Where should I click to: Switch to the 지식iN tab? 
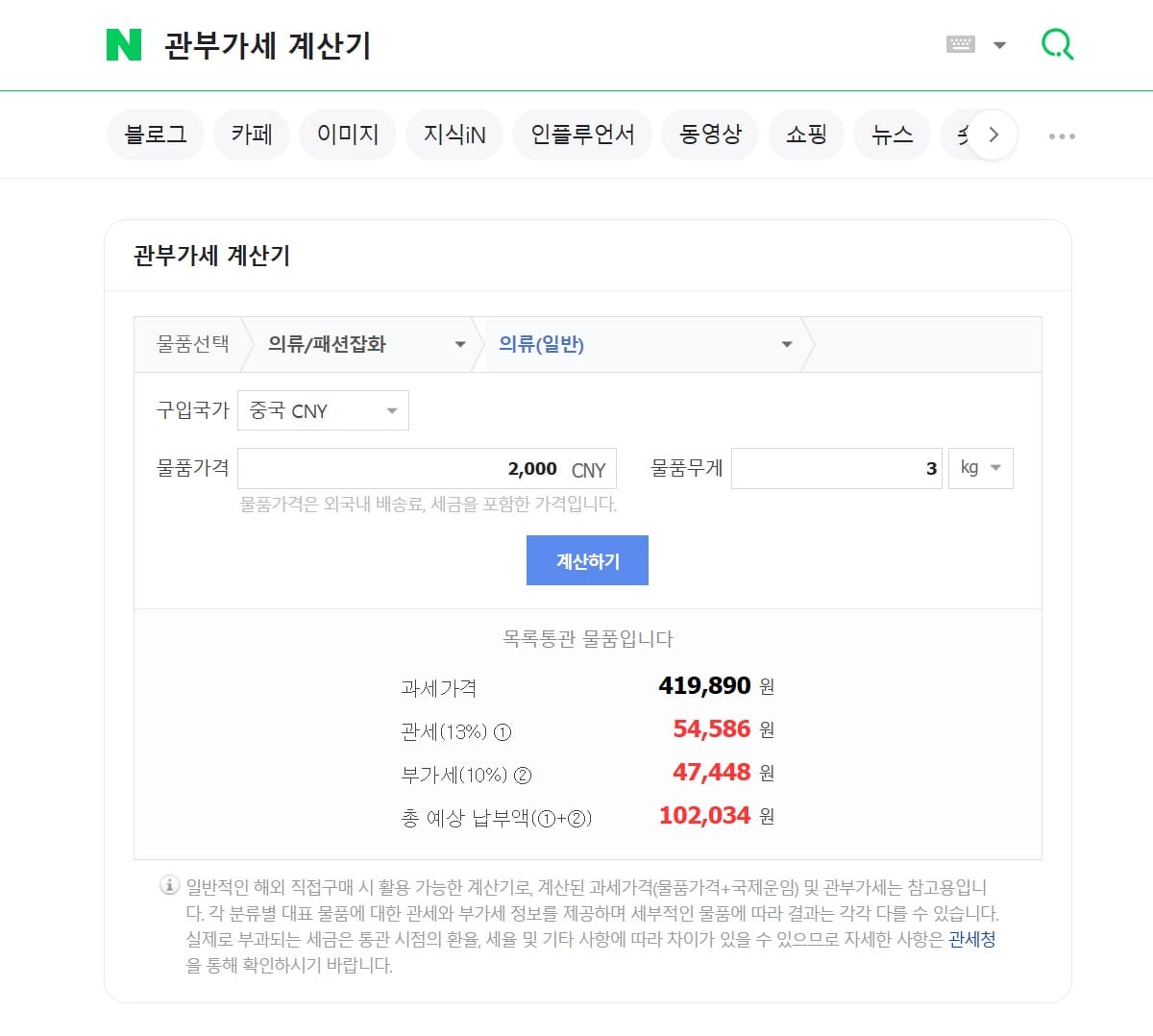(x=454, y=135)
